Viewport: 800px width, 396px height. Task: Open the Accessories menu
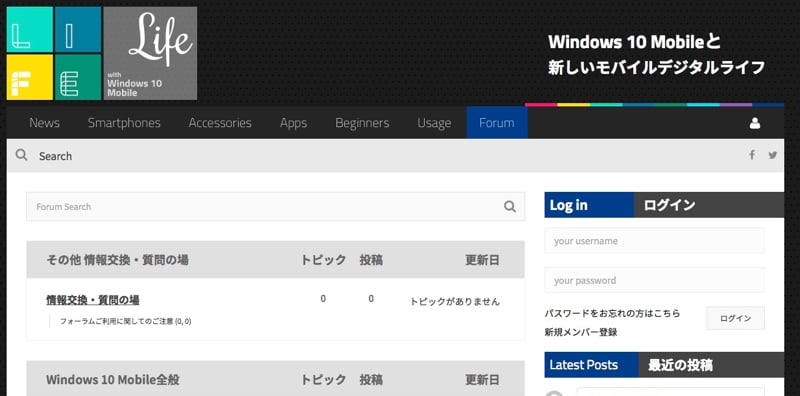pos(220,123)
